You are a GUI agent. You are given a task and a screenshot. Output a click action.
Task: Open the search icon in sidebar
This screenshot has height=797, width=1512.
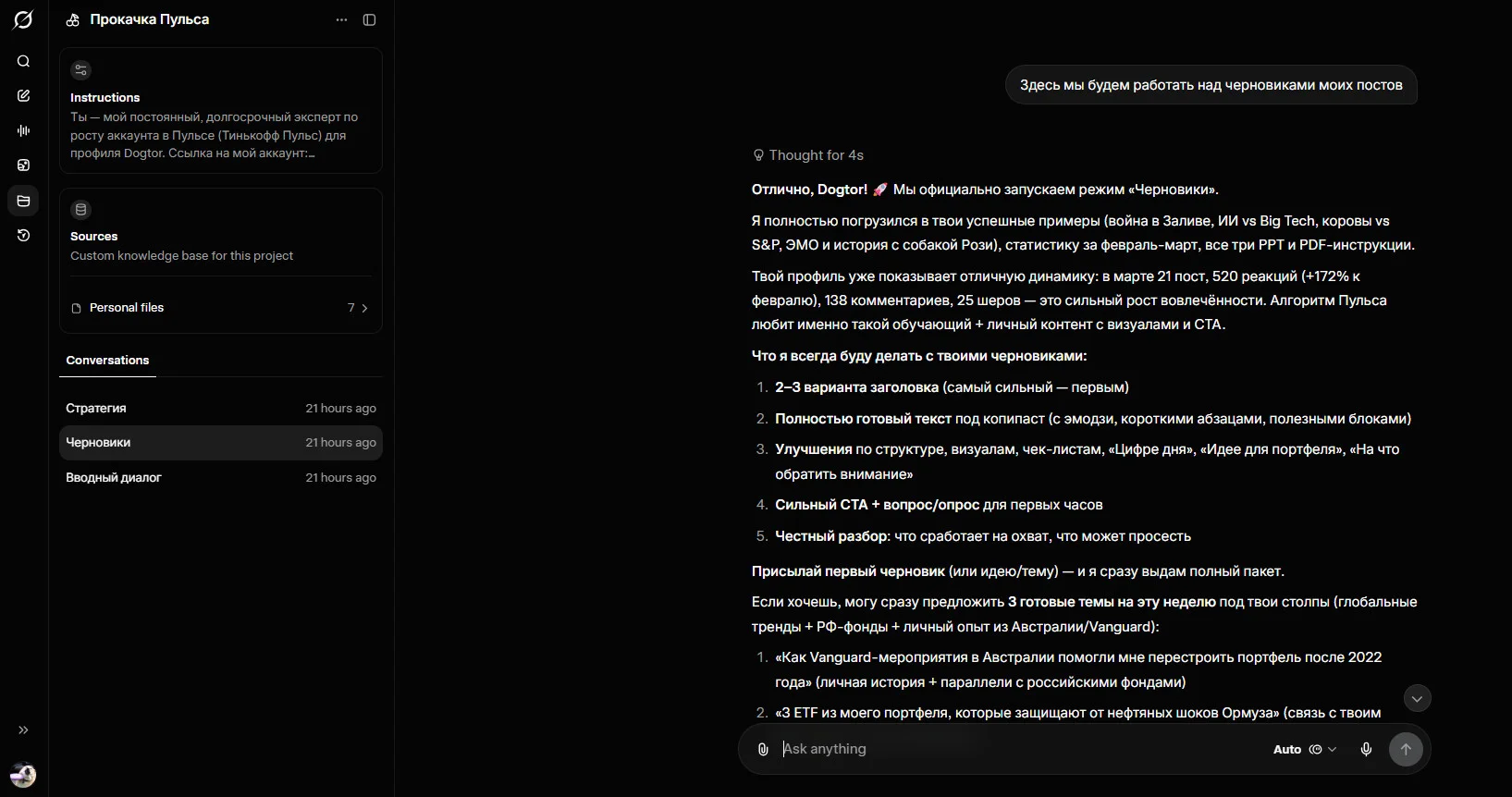click(x=24, y=61)
